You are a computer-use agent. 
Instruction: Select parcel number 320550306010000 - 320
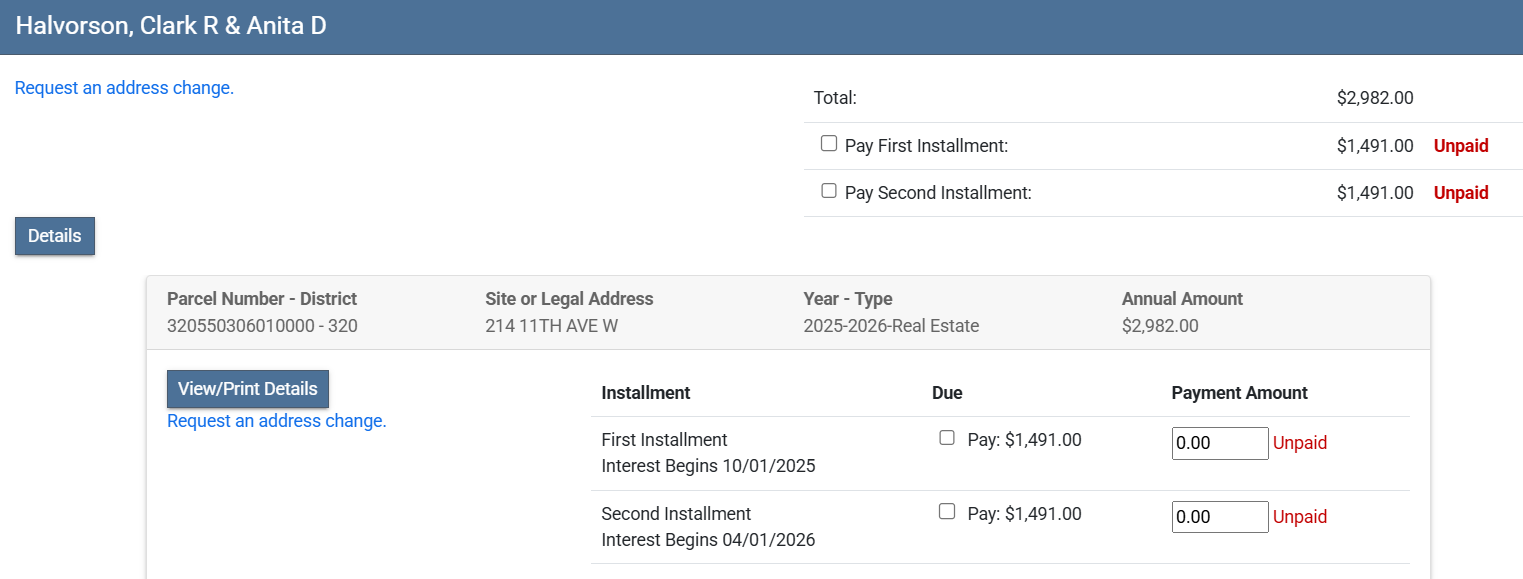tap(262, 326)
